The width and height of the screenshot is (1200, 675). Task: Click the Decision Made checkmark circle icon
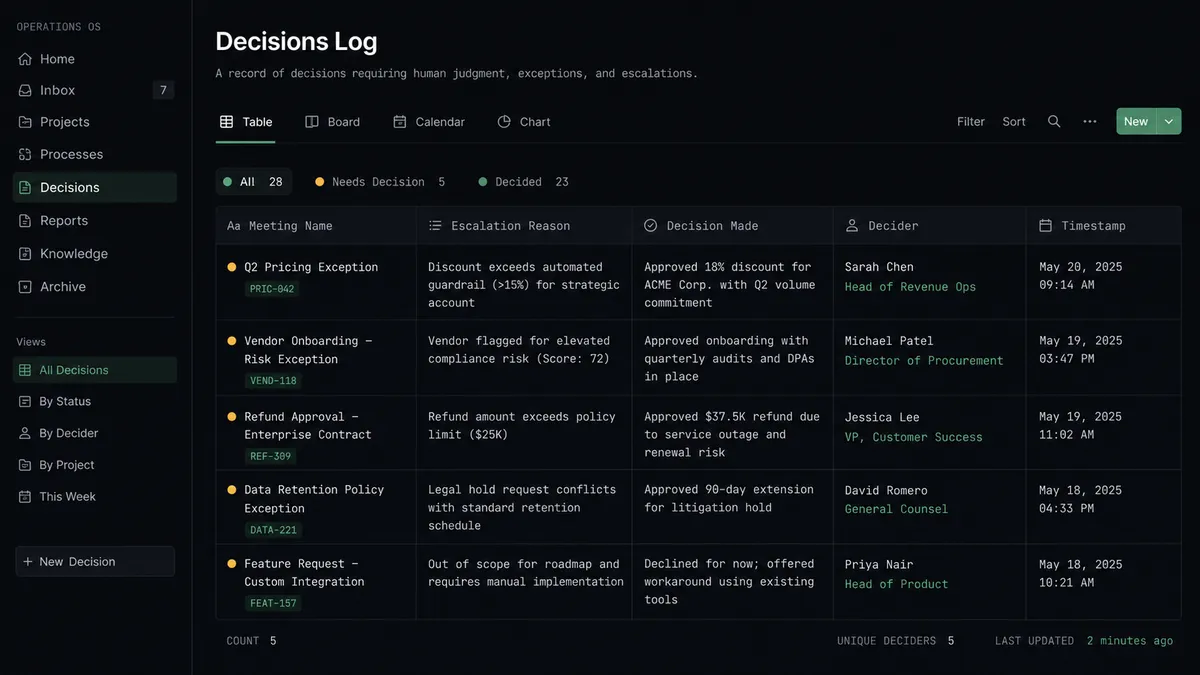651,226
